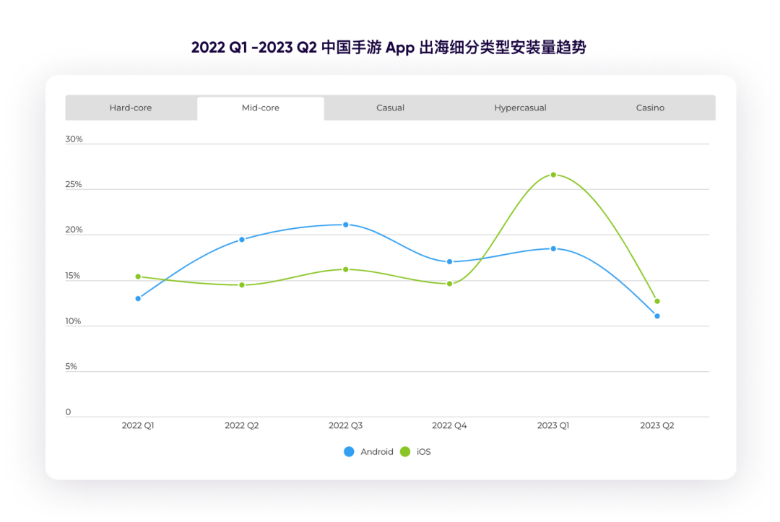Viewport: 780px width, 522px height.
Task: Click the 2023 Q1 axis label
Action: point(553,426)
